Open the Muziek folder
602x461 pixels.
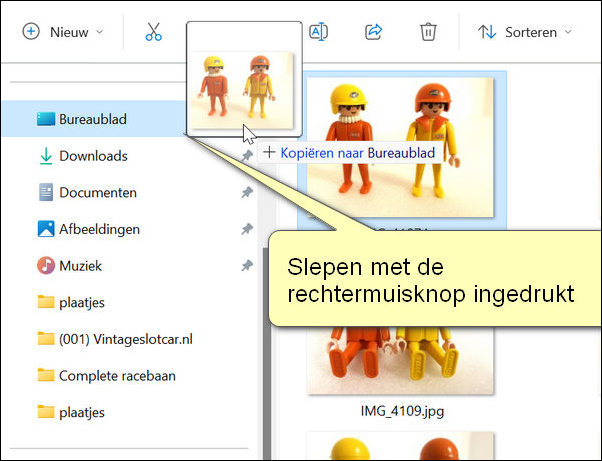(x=80, y=266)
